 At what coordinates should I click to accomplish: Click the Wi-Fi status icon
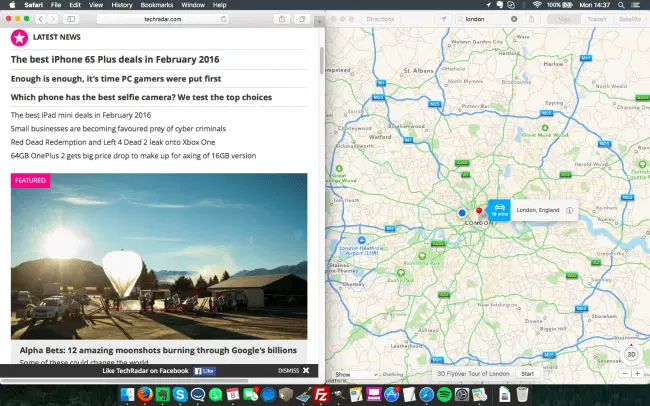coord(537,5)
